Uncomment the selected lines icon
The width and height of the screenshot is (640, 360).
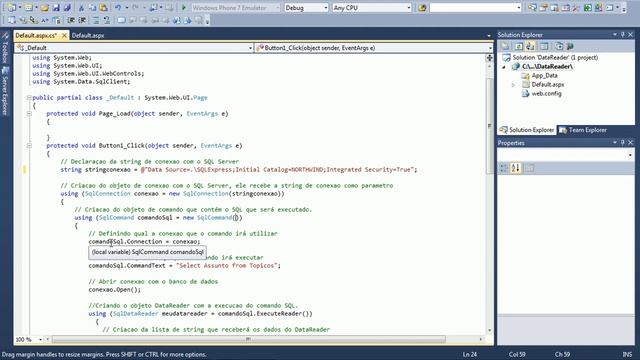coord(107,20)
